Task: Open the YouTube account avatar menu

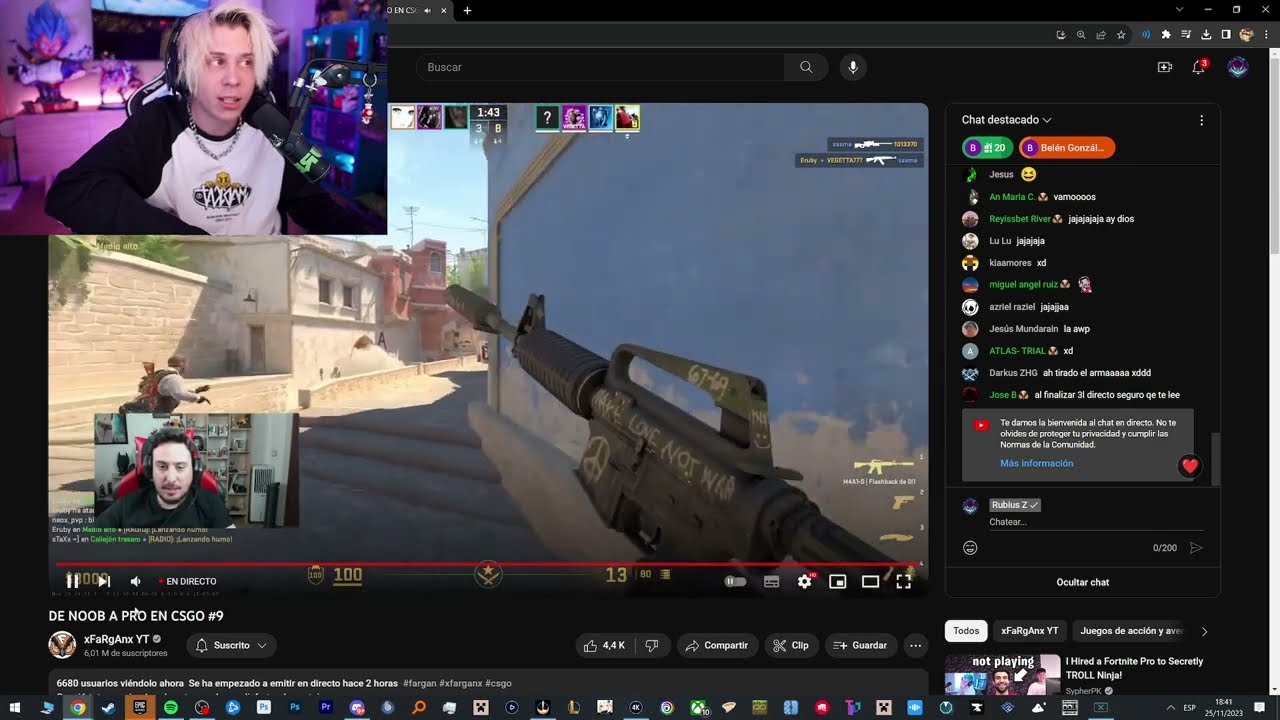Action: [x=1238, y=67]
